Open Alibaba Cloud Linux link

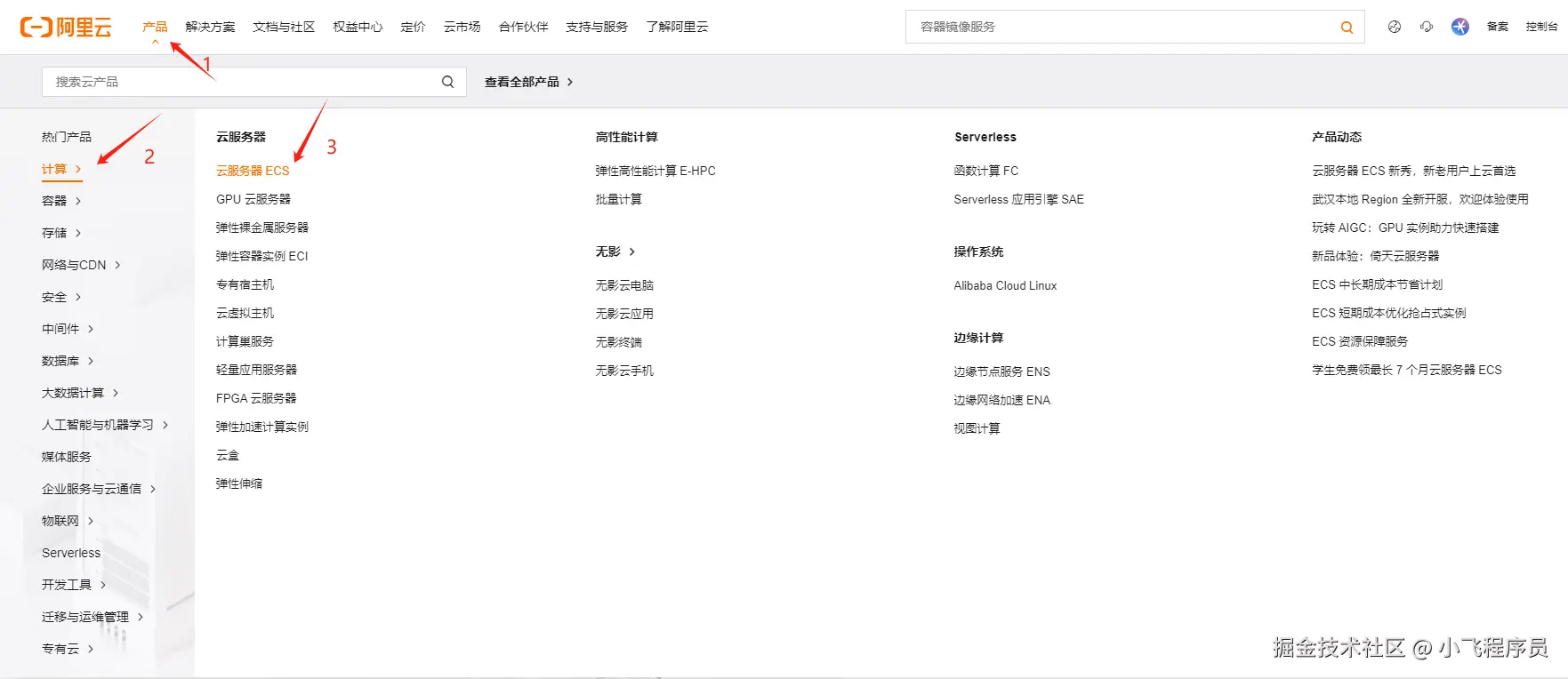tap(1005, 285)
